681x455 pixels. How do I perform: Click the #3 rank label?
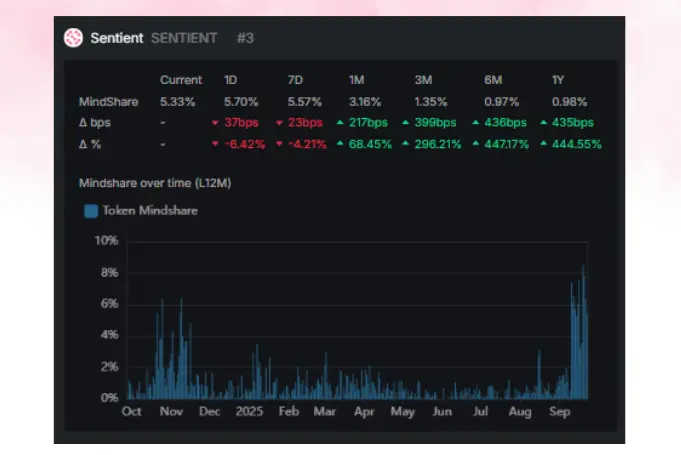pyautogui.click(x=245, y=38)
